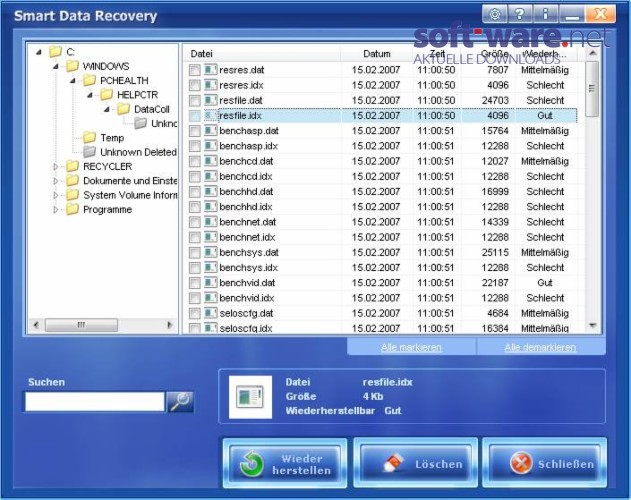Check the box for benchhd.dat
The image size is (631, 500).
tap(194, 192)
